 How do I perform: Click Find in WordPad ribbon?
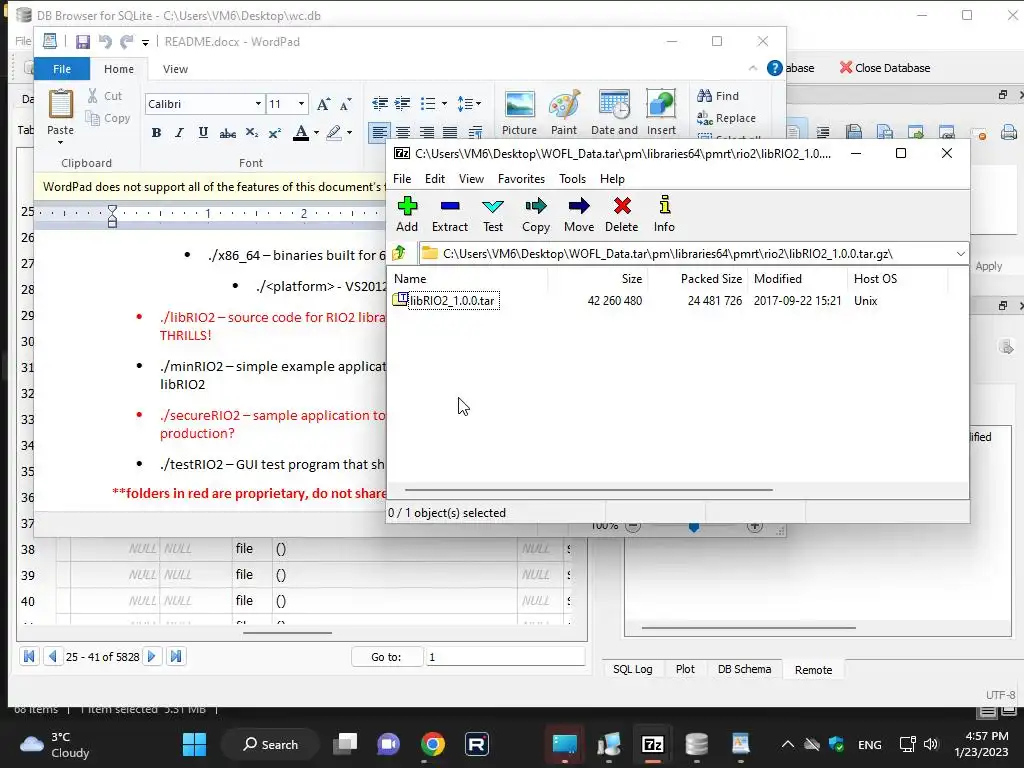718,96
